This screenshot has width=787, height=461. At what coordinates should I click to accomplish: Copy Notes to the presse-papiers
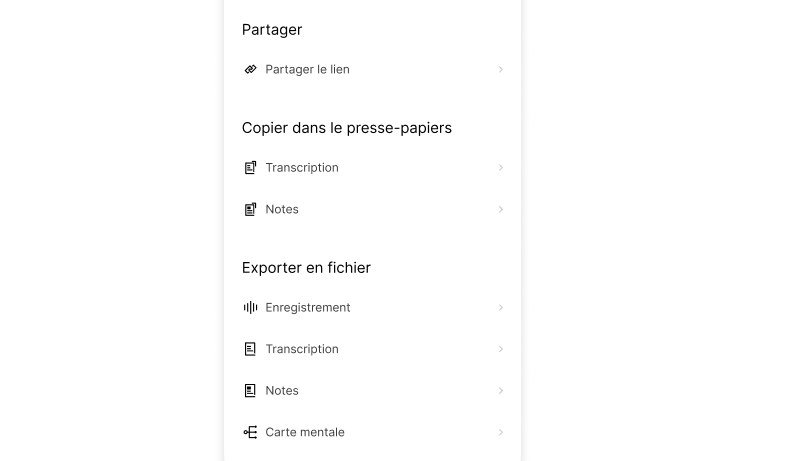(x=282, y=210)
